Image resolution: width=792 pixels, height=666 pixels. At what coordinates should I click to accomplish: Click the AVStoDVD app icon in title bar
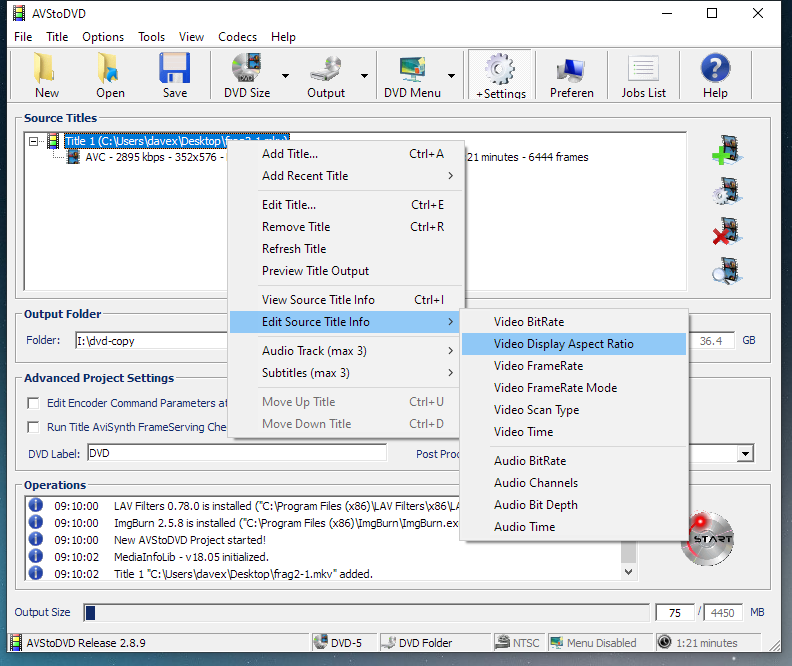[x=19, y=13]
